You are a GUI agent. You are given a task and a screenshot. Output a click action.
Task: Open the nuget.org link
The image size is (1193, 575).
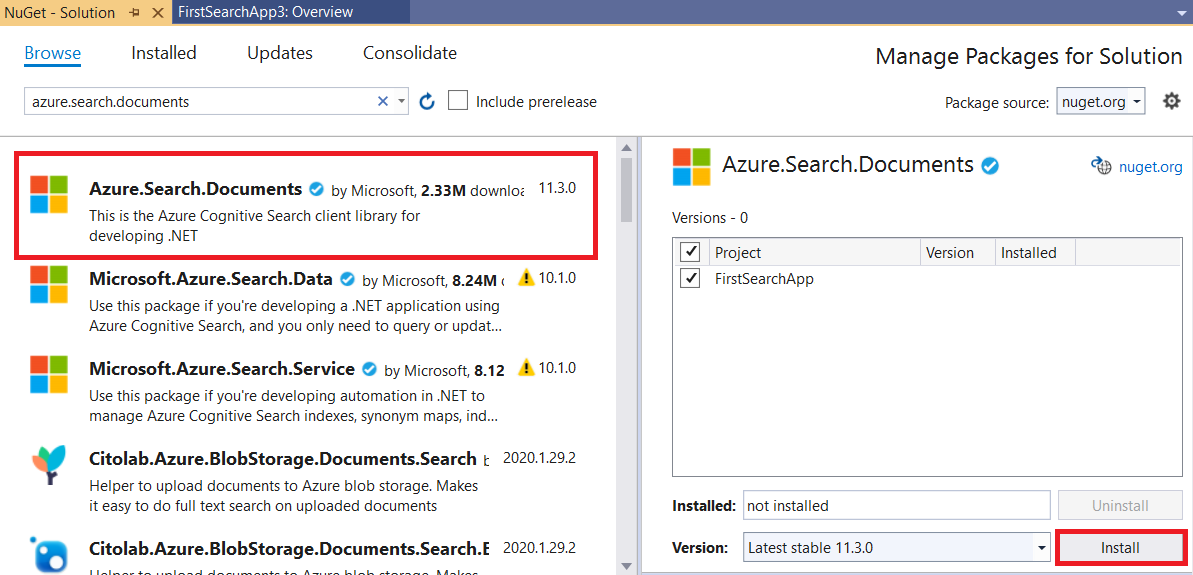[x=1149, y=167]
